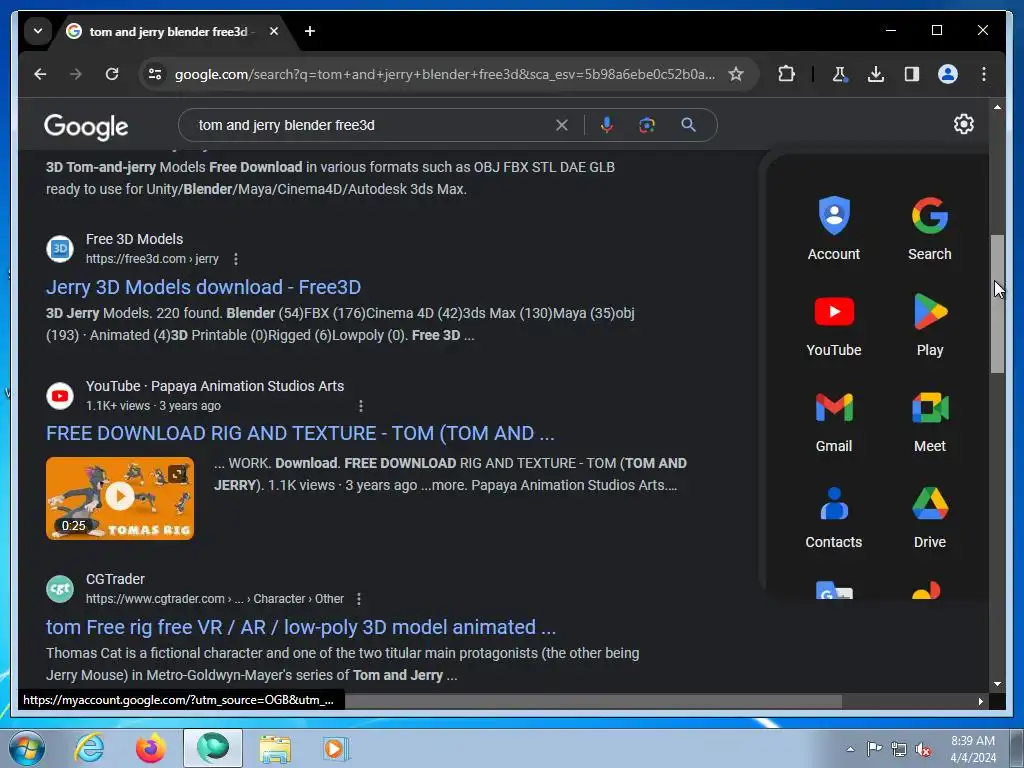This screenshot has width=1024, height=768.
Task: Reload the current page
Action: tap(112, 74)
